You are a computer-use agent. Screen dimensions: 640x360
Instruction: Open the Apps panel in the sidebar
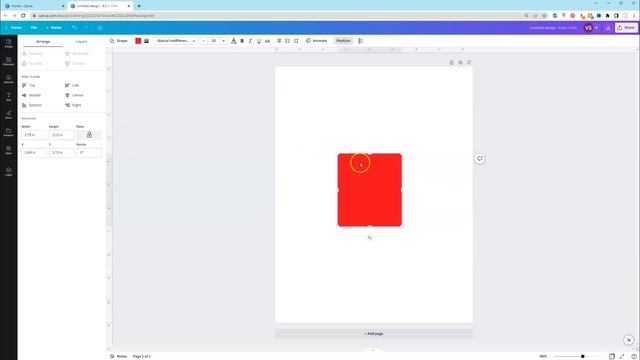click(9, 150)
